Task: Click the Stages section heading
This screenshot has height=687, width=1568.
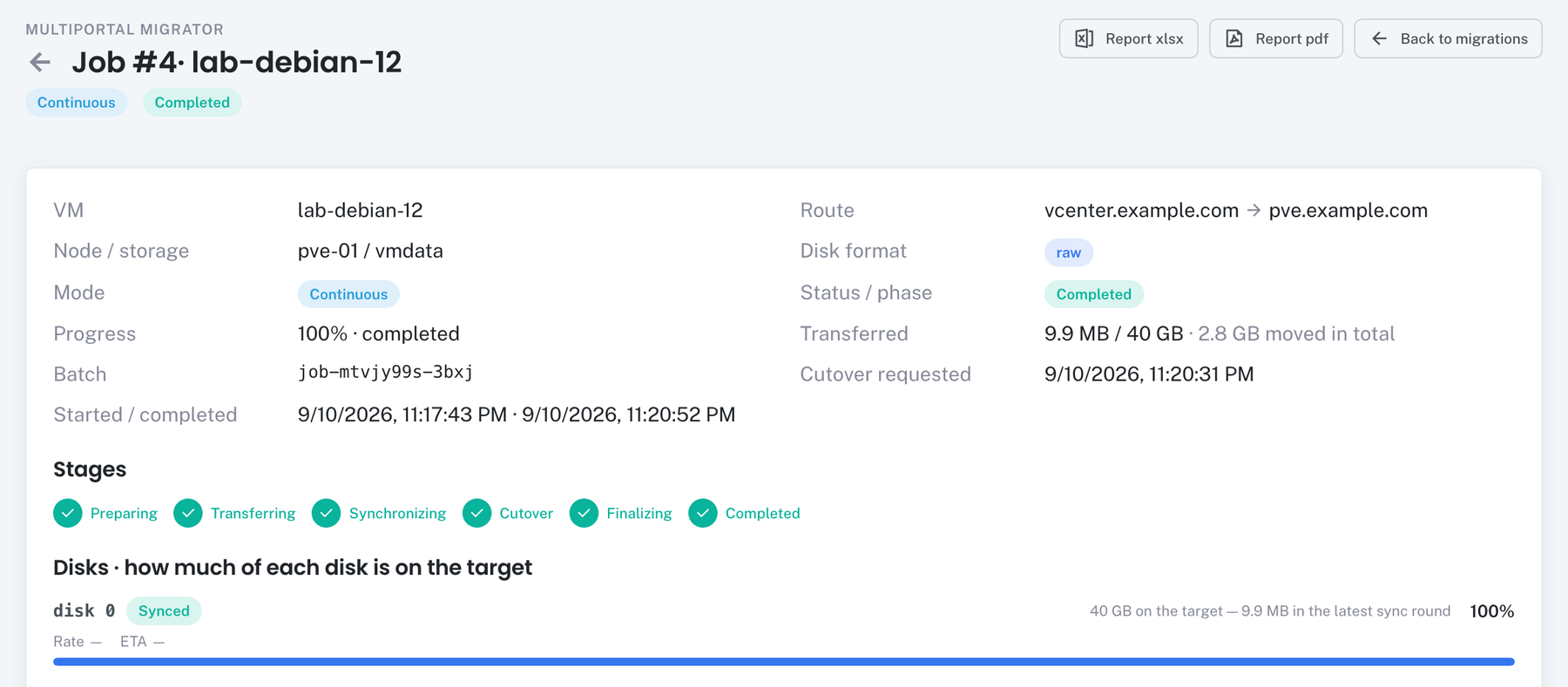Action: (90, 470)
